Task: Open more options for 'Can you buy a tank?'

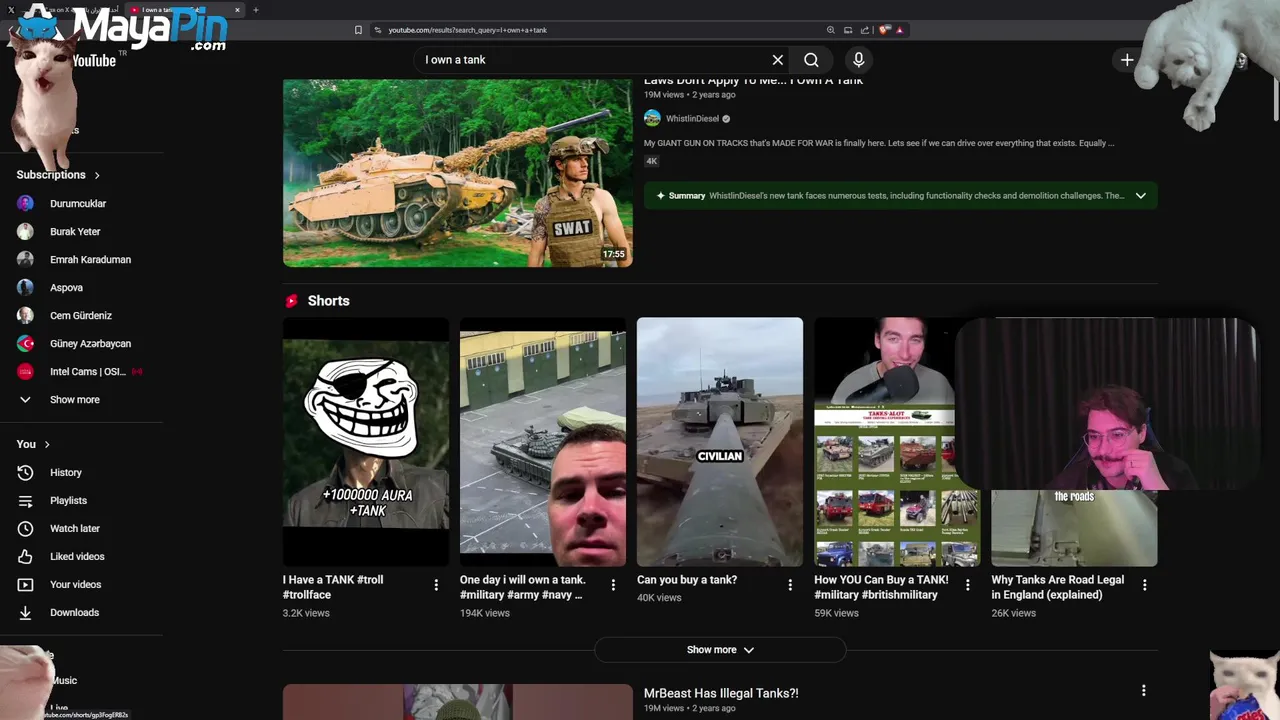Action: (x=790, y=585)
